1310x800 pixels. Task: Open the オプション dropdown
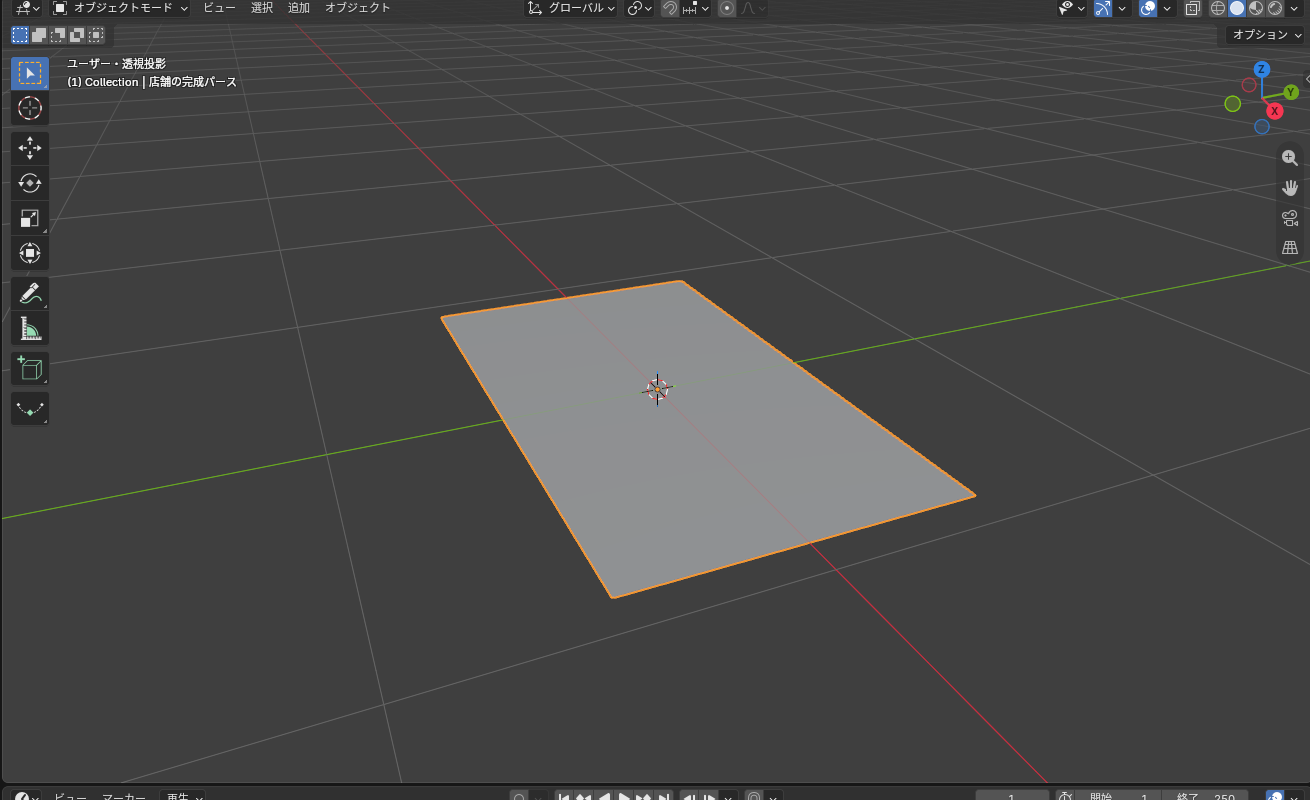click(1267, 35)
